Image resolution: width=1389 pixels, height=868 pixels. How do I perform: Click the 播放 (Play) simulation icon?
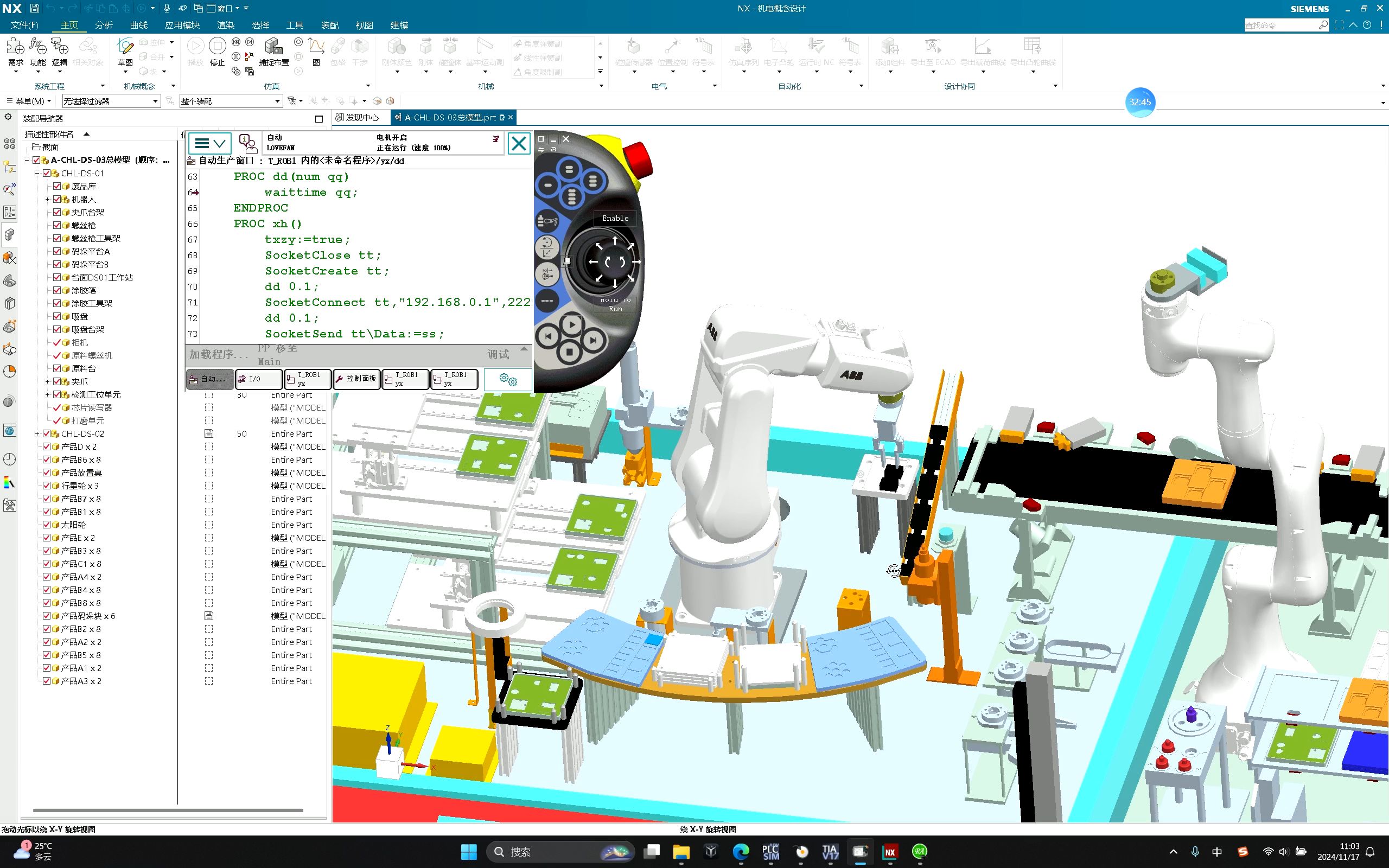196,51
